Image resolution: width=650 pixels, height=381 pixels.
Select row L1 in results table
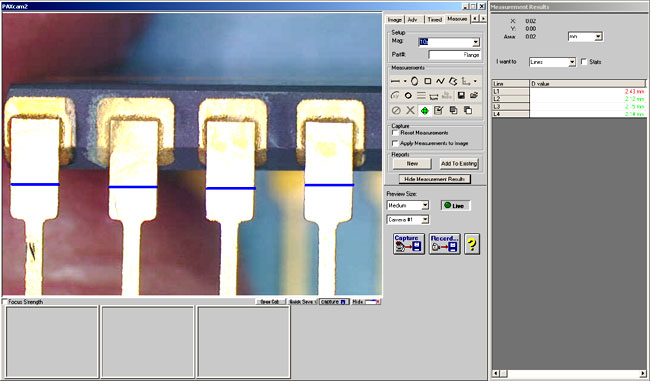coord(569,92)
